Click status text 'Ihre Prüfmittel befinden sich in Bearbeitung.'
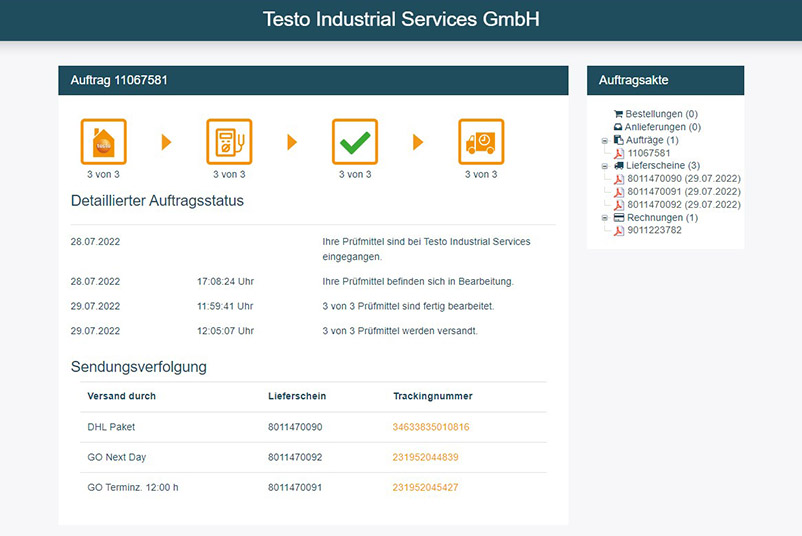802x536 pixels. (418, 281)
